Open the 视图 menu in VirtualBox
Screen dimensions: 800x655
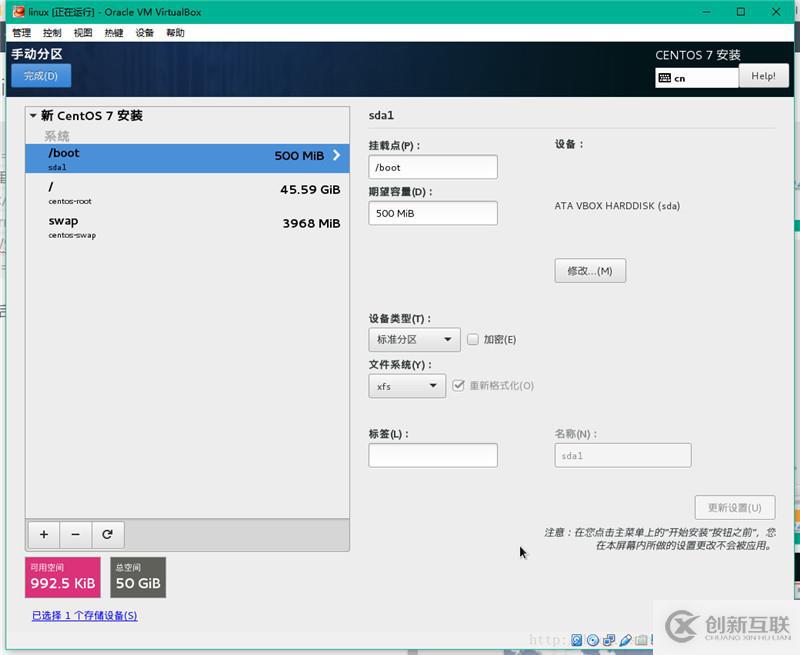pyautogui.click(x=83, y=32)
